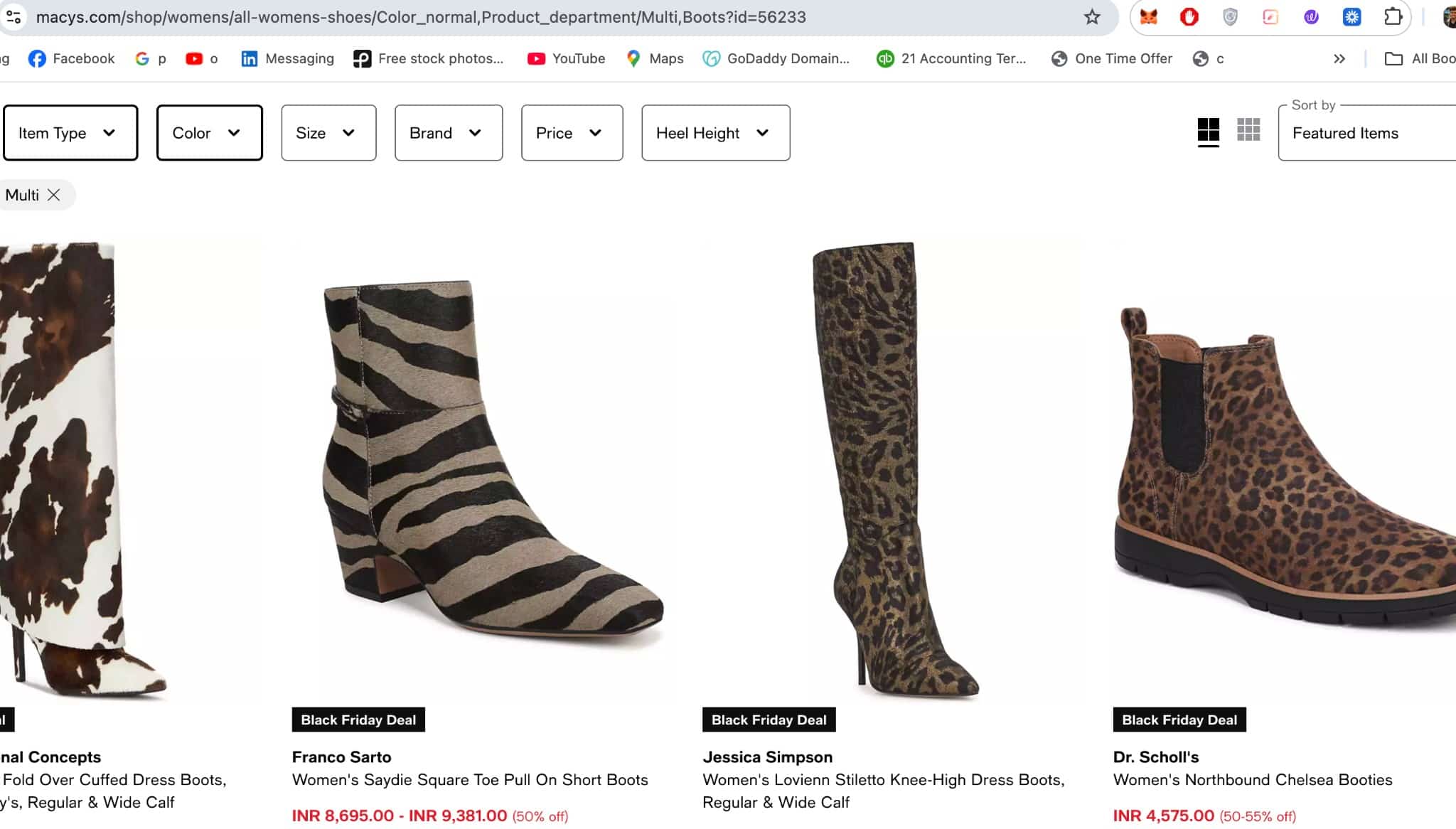Switch to the compact 3x3 grid view
The height and width of the screenshot is (829, 1456).
1248,130
